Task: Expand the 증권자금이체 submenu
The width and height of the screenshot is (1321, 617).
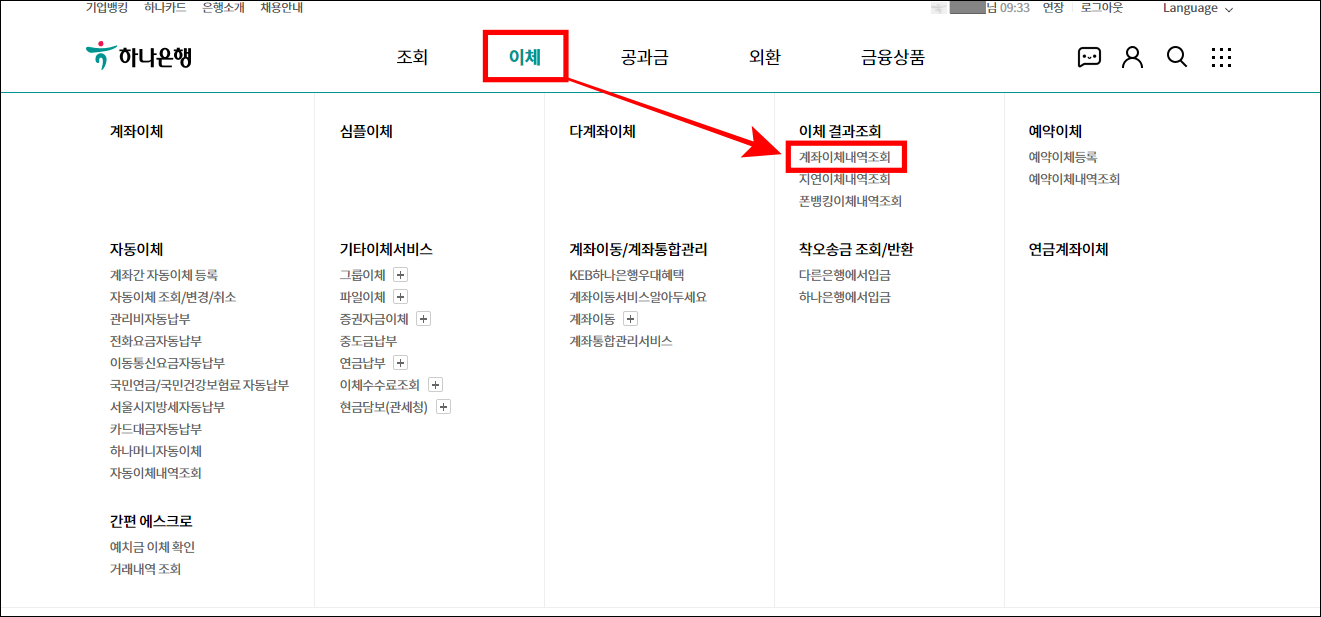Action: [424, 318]
